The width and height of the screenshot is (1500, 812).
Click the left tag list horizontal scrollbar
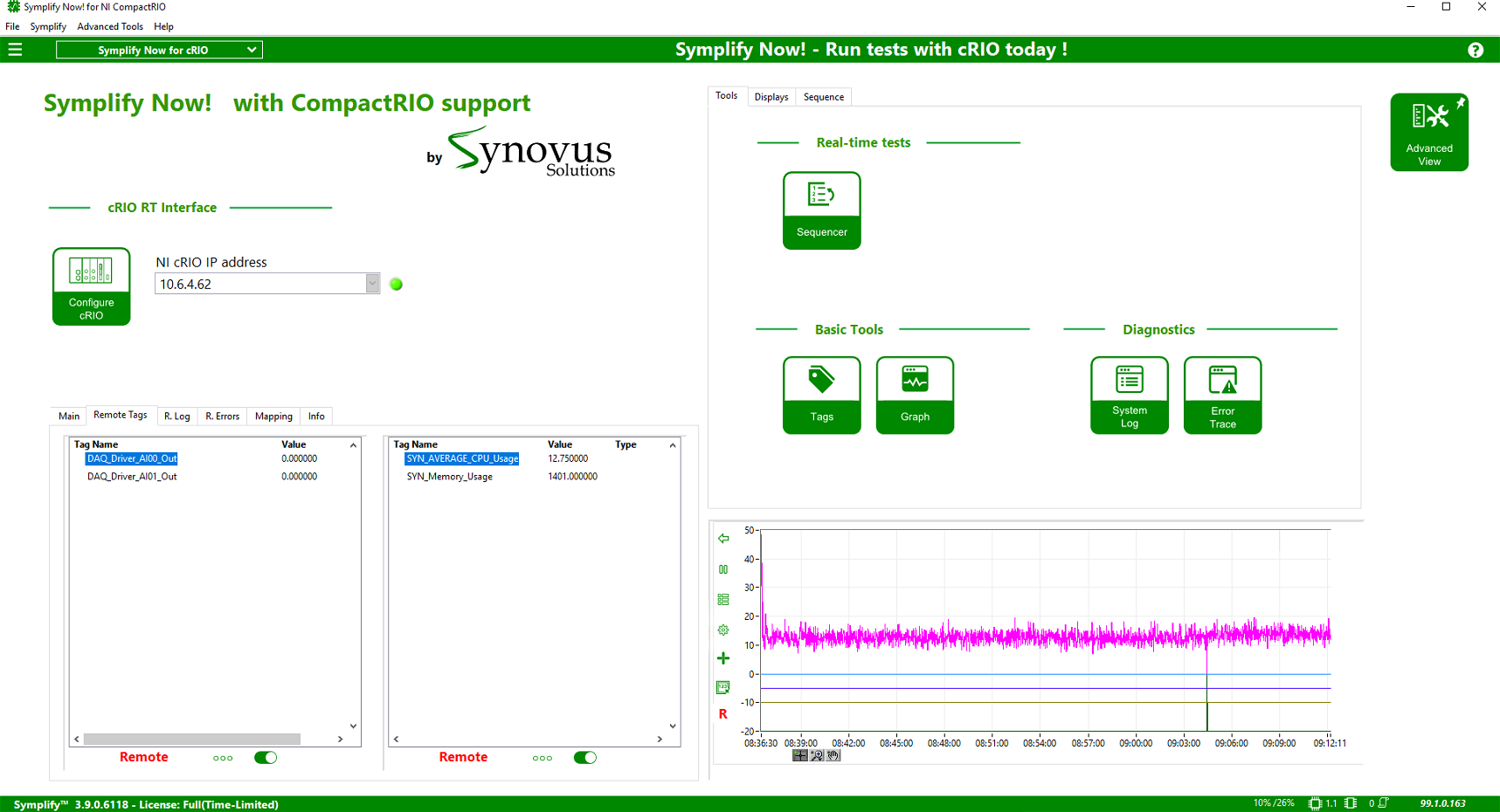pyautogui.click(x=192, y=740)
